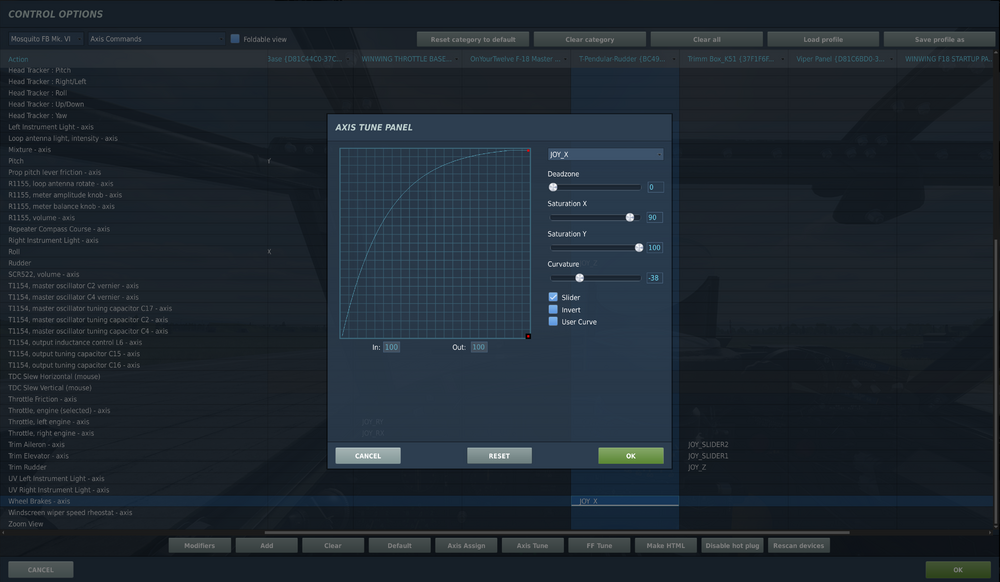Enable the User Curve checkbox

(553, 321)
